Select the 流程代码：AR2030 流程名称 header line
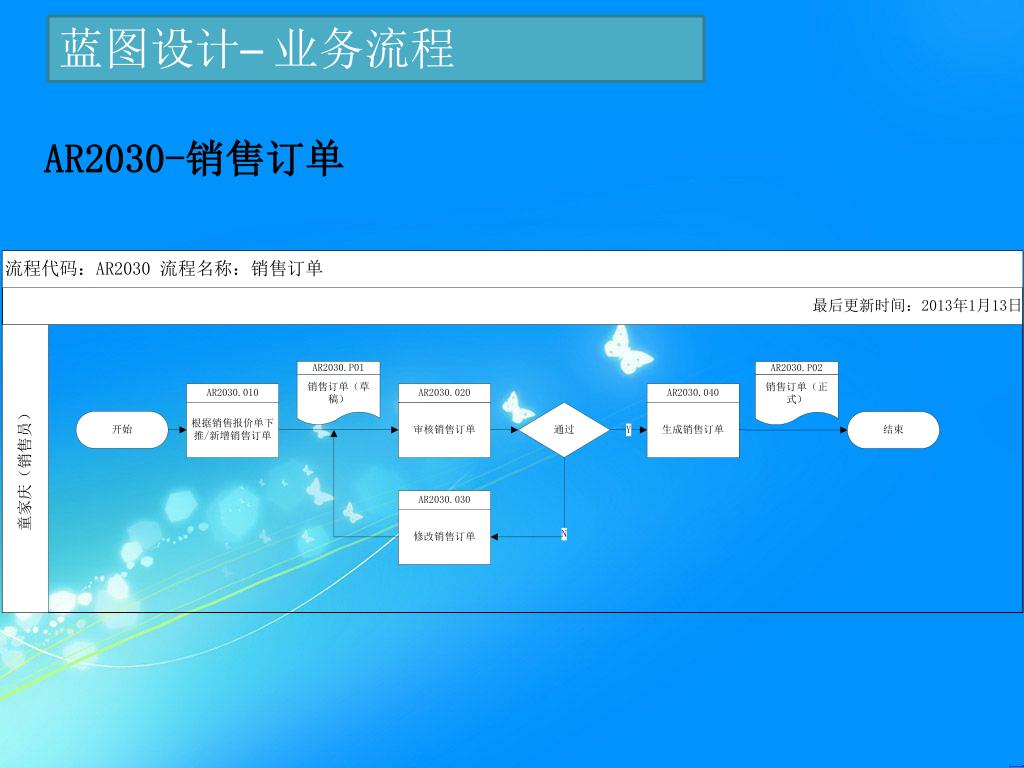 tap(164, 268)
